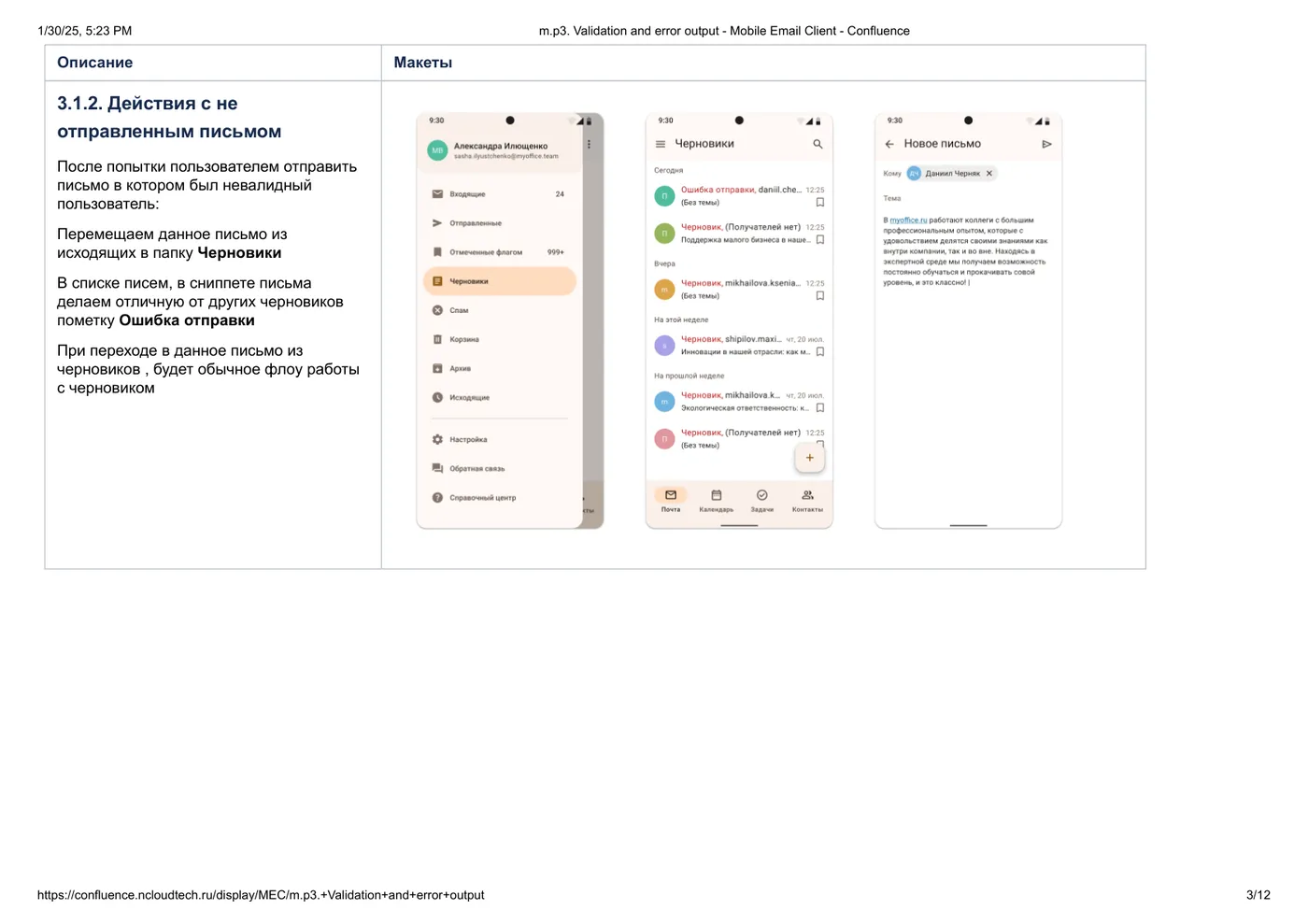Tap the search magnifier in Черновики screen
Image resolution: width=1308 pixels, height=924 pixels.
tap(817, 144)
